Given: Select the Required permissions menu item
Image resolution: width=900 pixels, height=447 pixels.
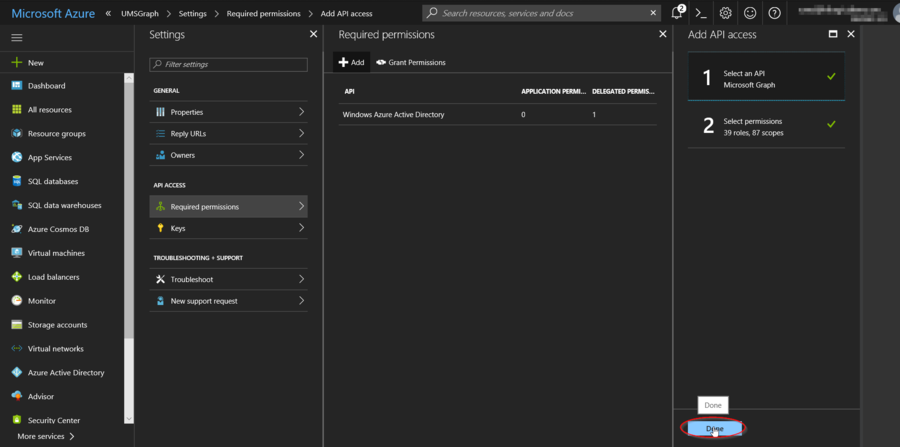Looking at the screenshot, I should coord(228,207).
